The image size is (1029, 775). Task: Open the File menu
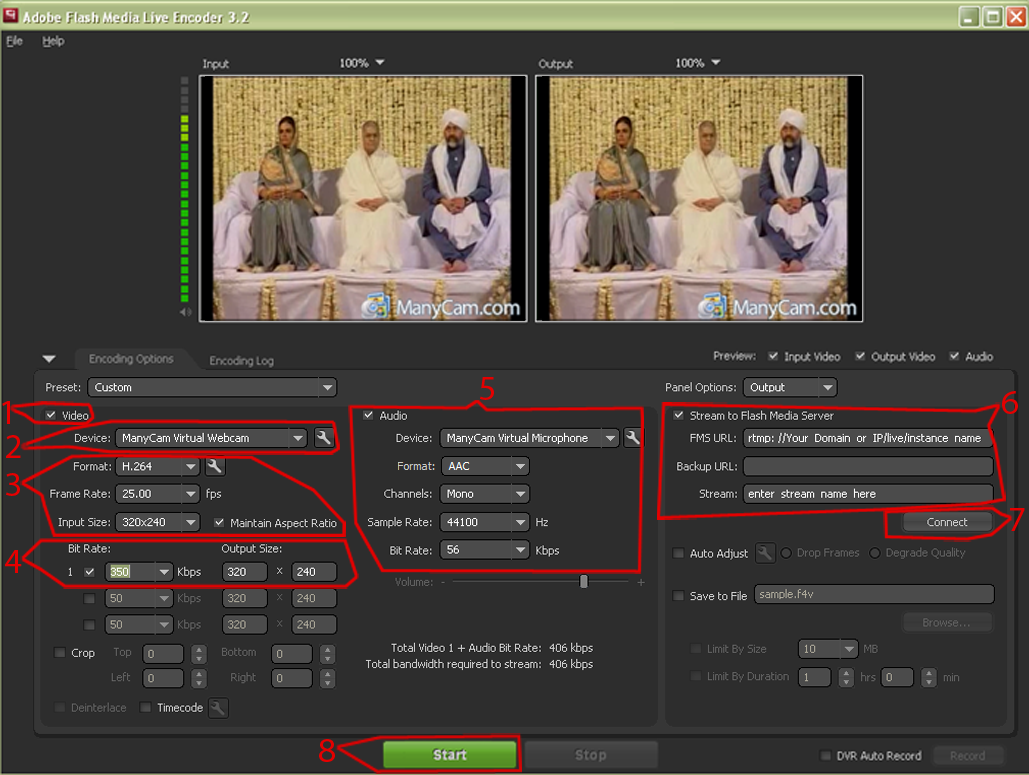tap(14, 41)
